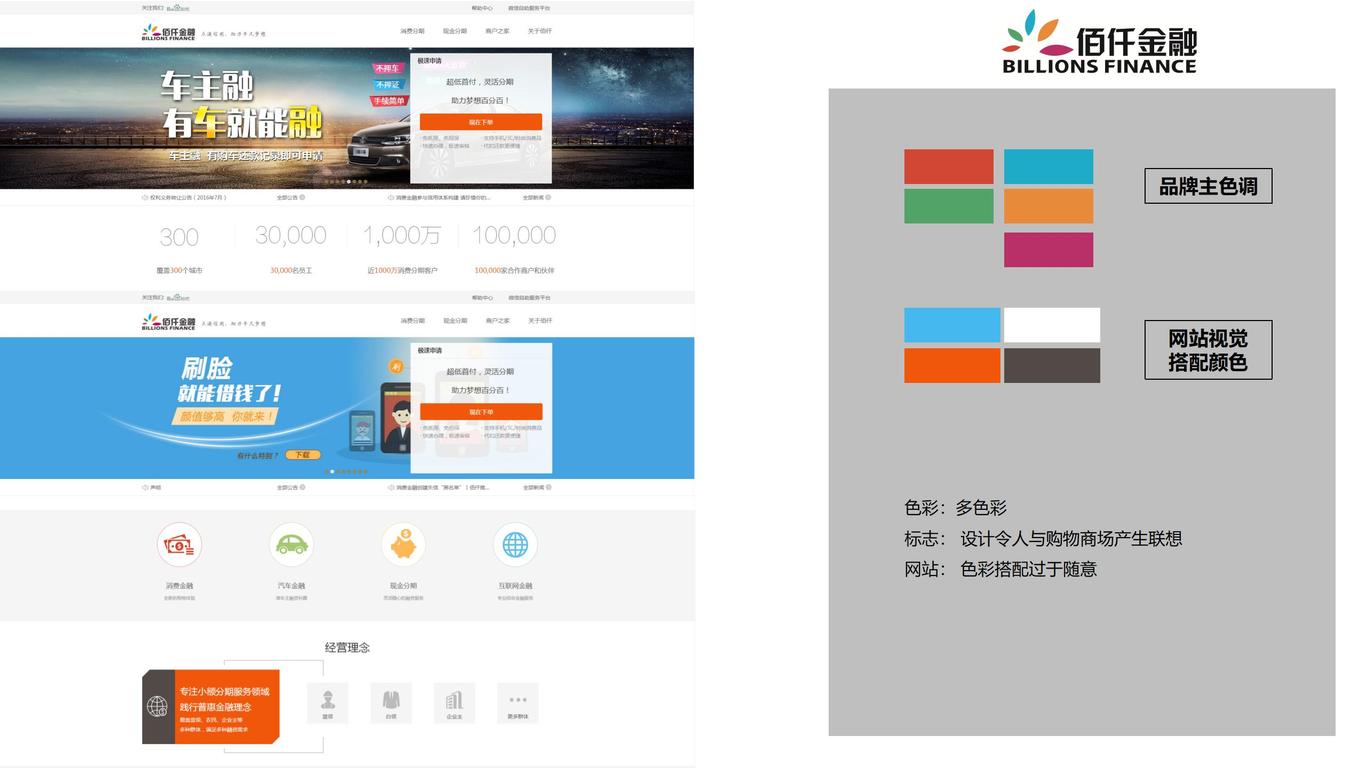Click the blue 不押证 ribbon tag
Viewport: 1366px width, 768px height.
[387, 85]
